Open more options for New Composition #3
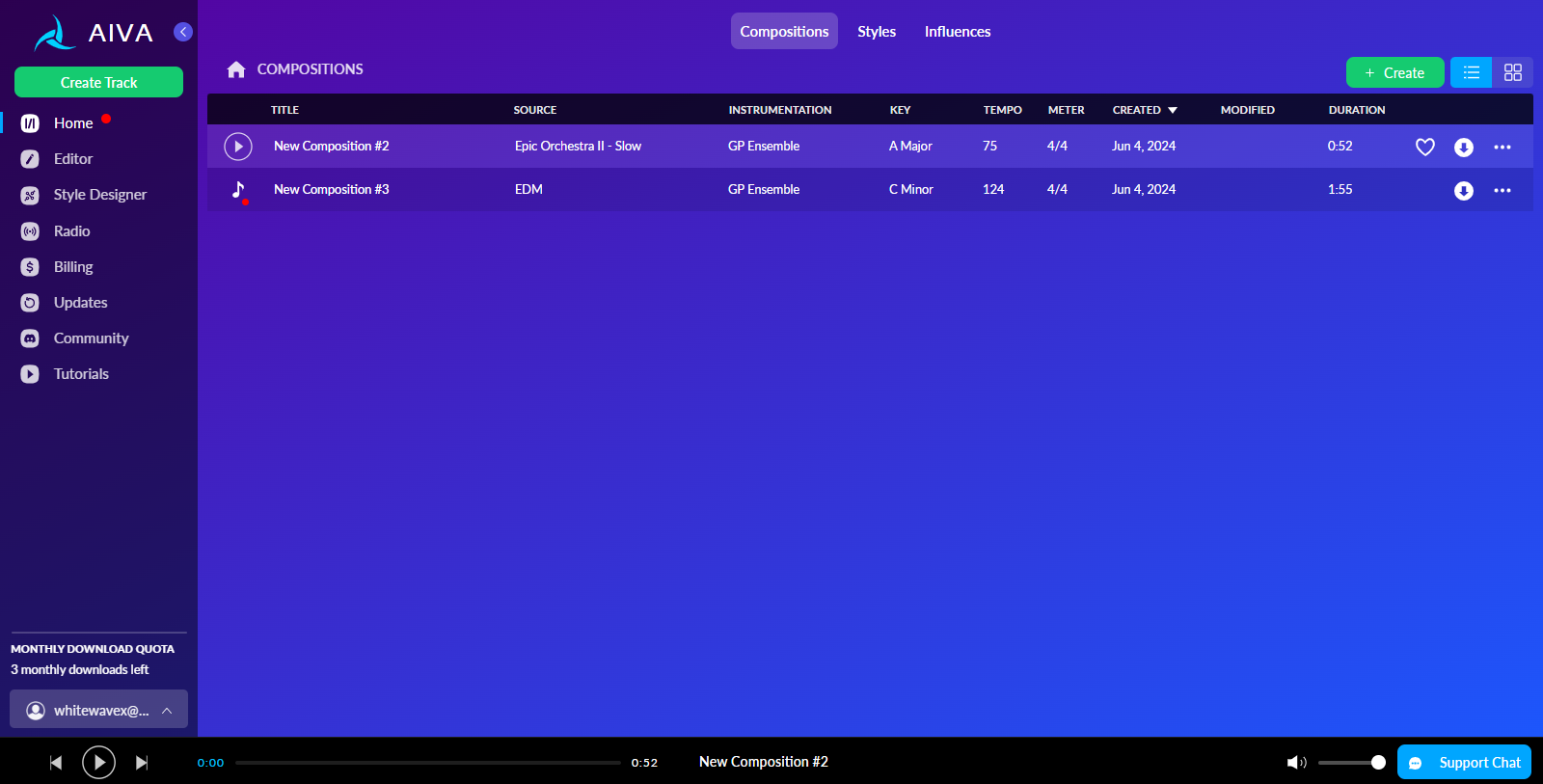 tap(1502, 191)
